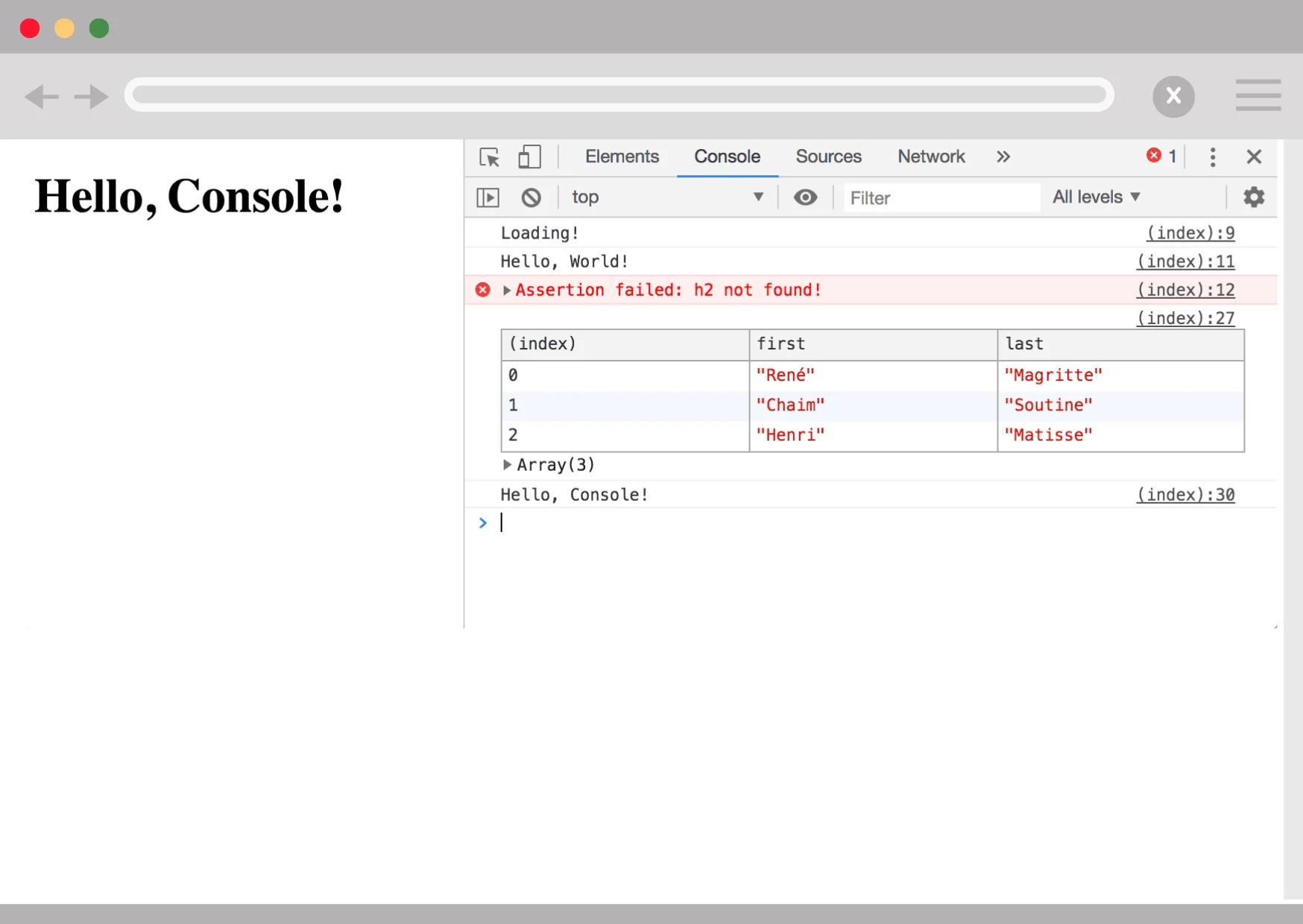Clear the console with the ban icon
The image size is (1303, 924).
[x=531, y=197]
